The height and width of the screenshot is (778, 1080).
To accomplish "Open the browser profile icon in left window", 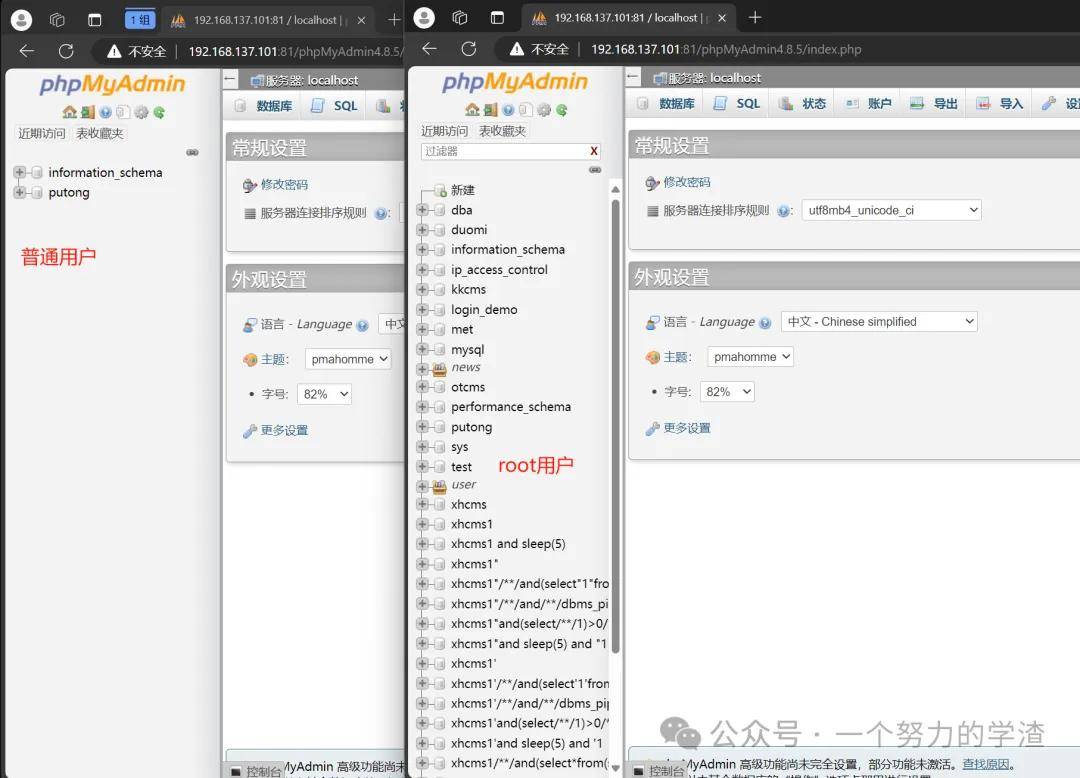I will tap(21, 20).
